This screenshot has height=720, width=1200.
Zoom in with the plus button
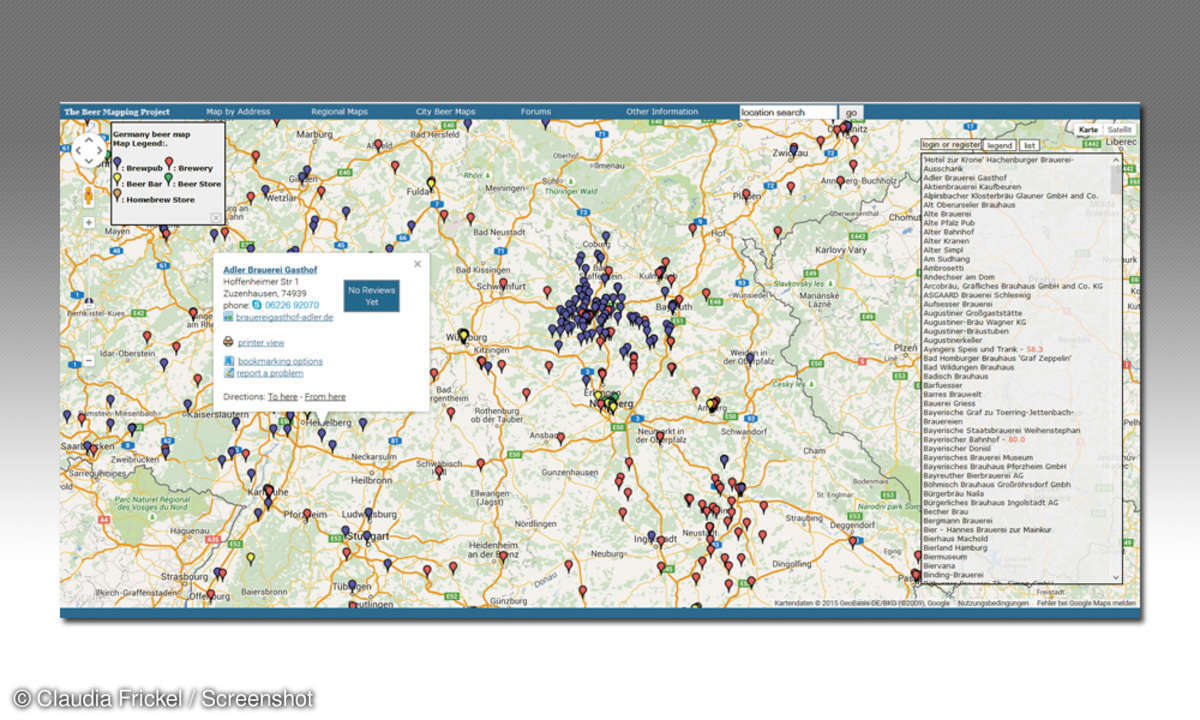click(x=88, y=221)
